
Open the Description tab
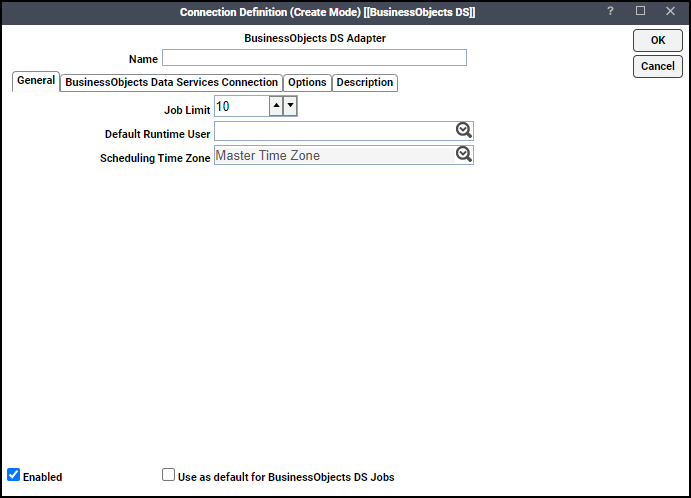pos(364,82)
